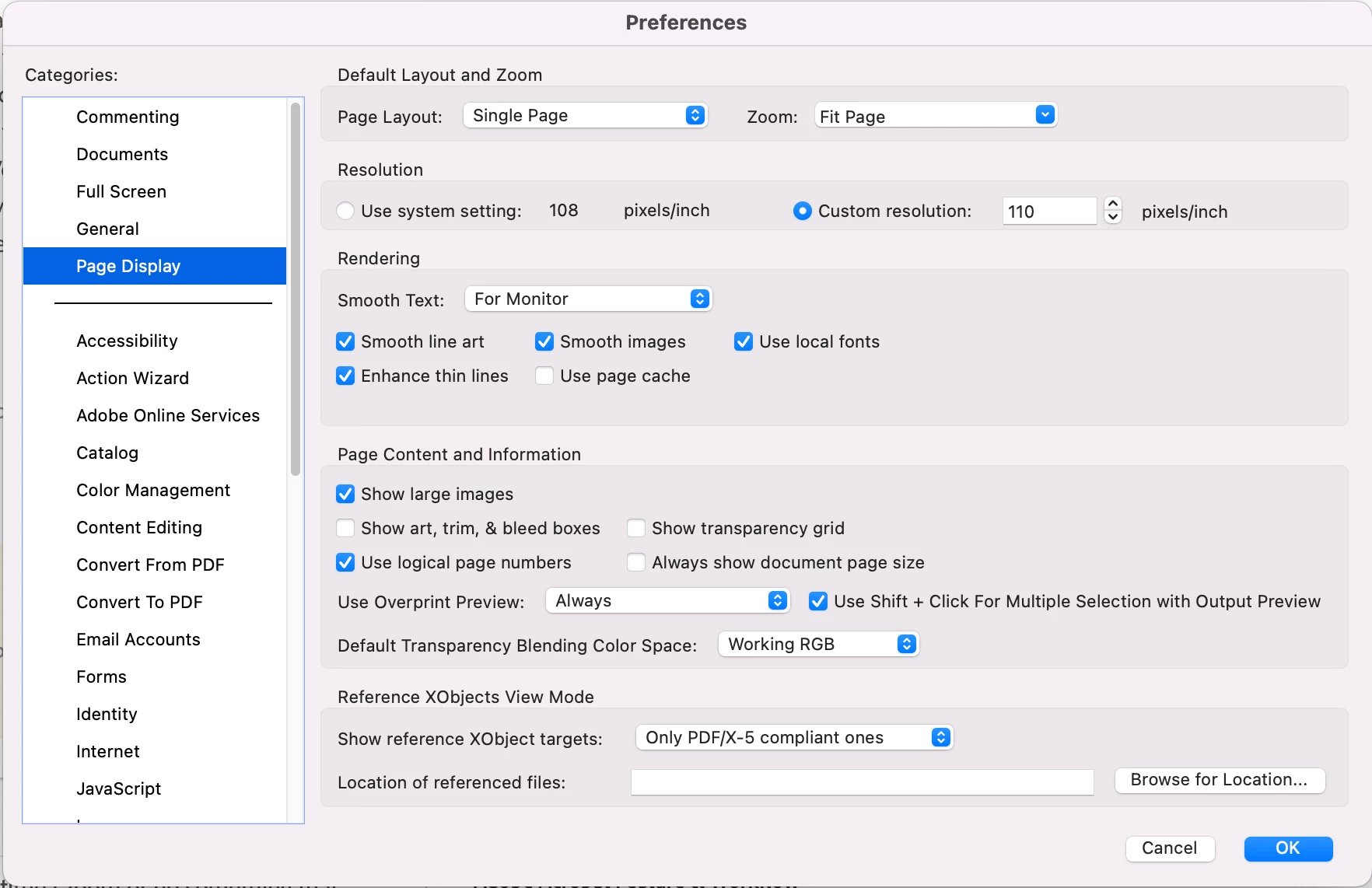Select Page Display category

point(155,266)
